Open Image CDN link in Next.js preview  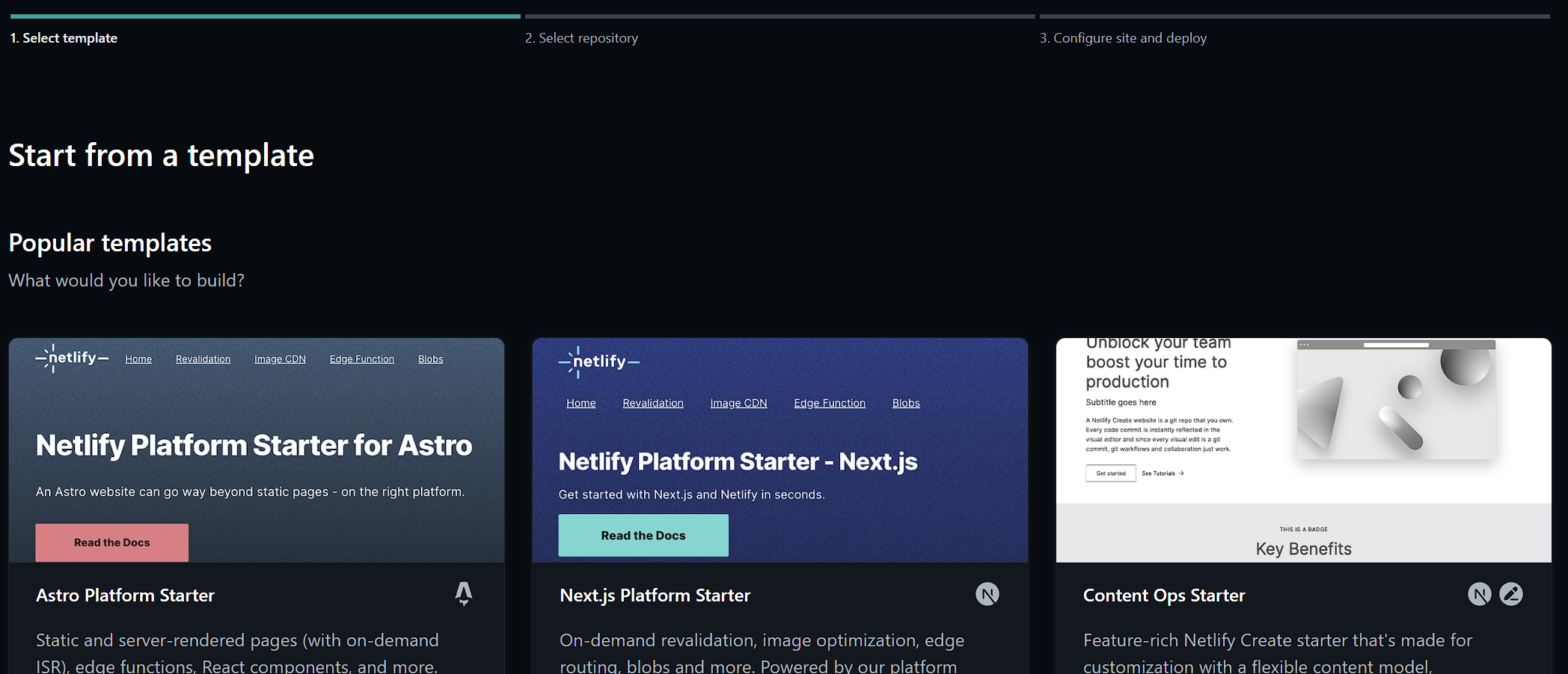pyautogui.click(x=739, y=403)
